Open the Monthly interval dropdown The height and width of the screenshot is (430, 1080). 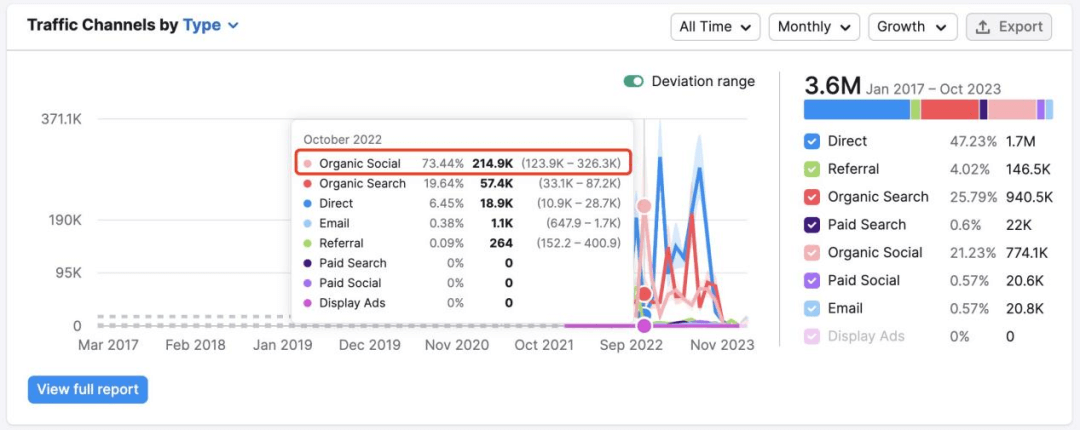click(814, 27)
